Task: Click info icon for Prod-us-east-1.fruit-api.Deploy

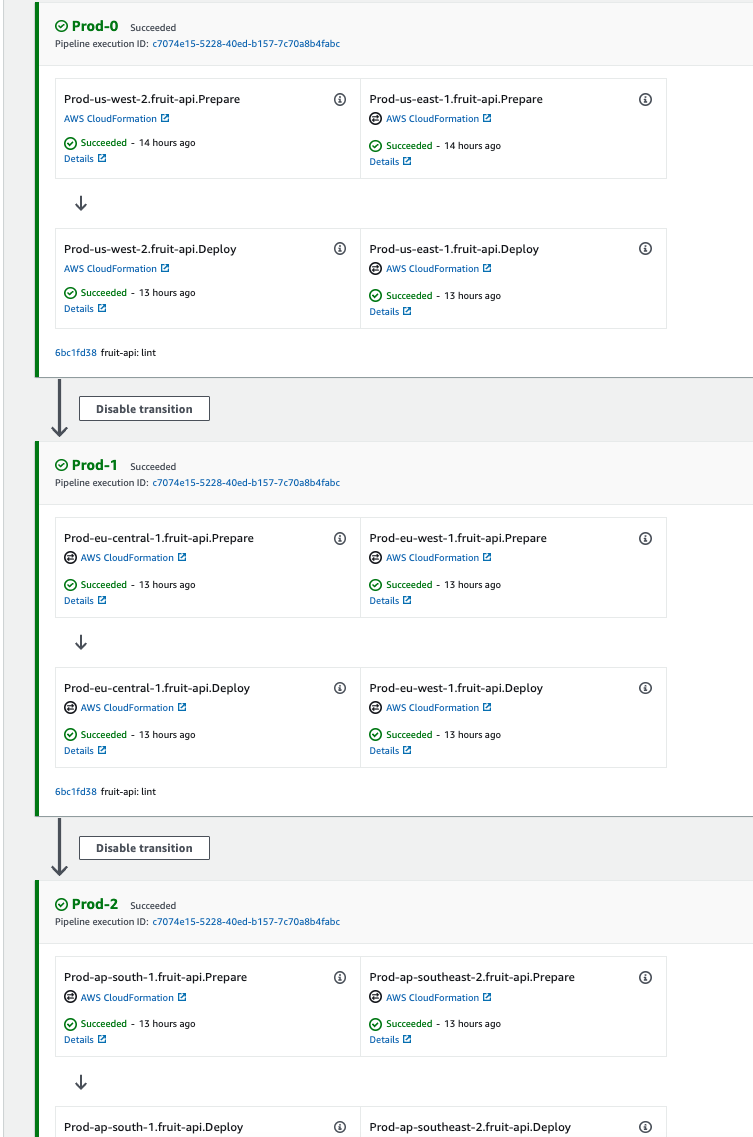Action: point(645,249)
